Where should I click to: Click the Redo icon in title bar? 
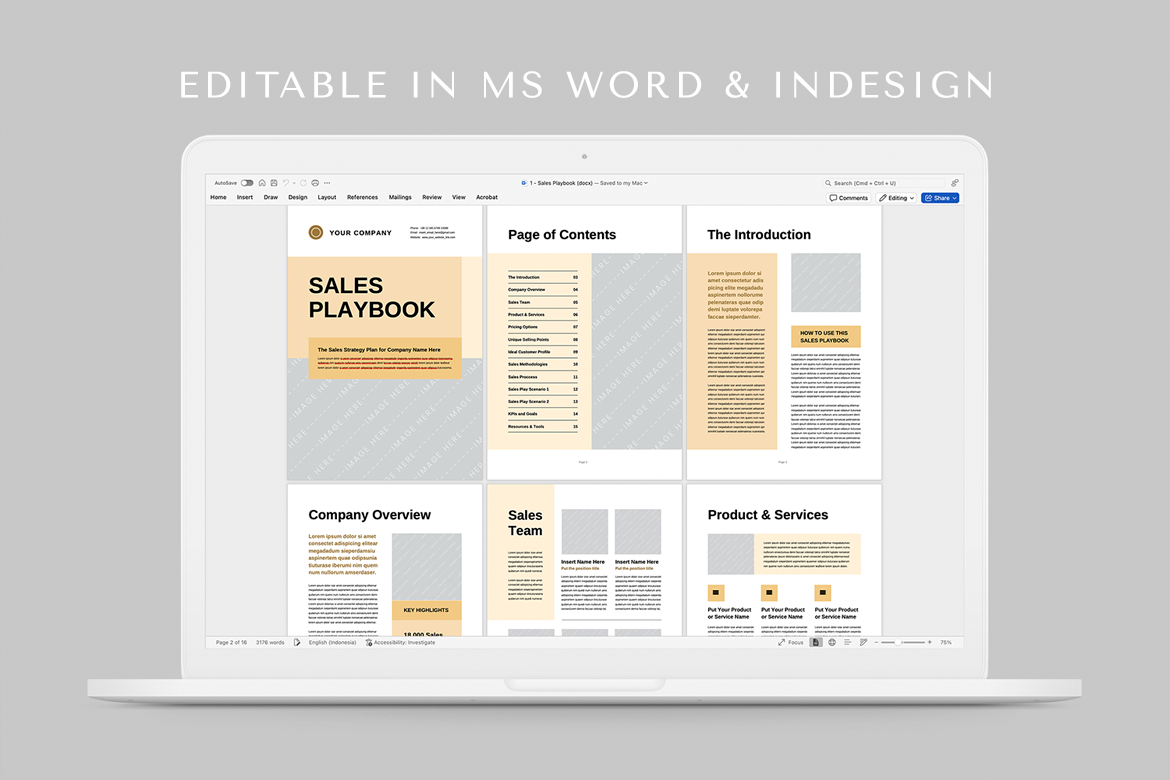coord(304,183)
